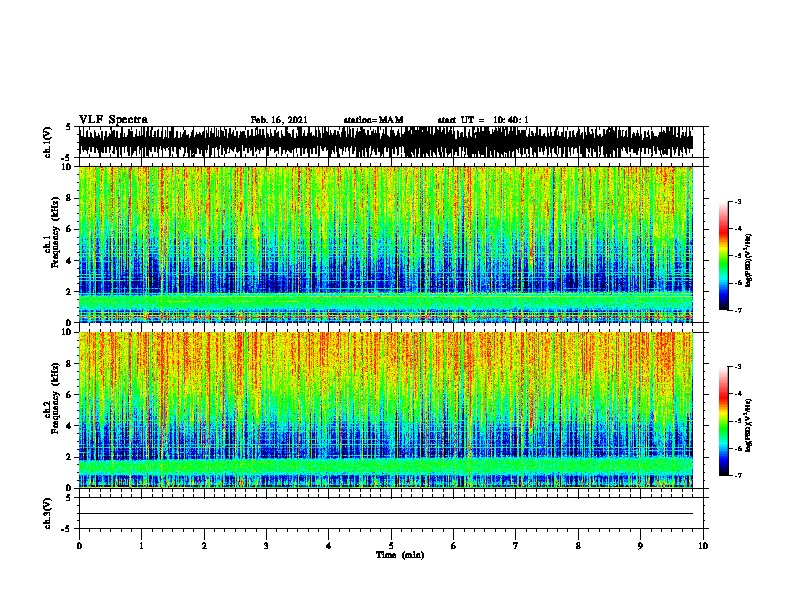Click the time axis tick label "8"
Image resolution: width=792 pixels, height=612 pixels.
(x=578, y=546)
